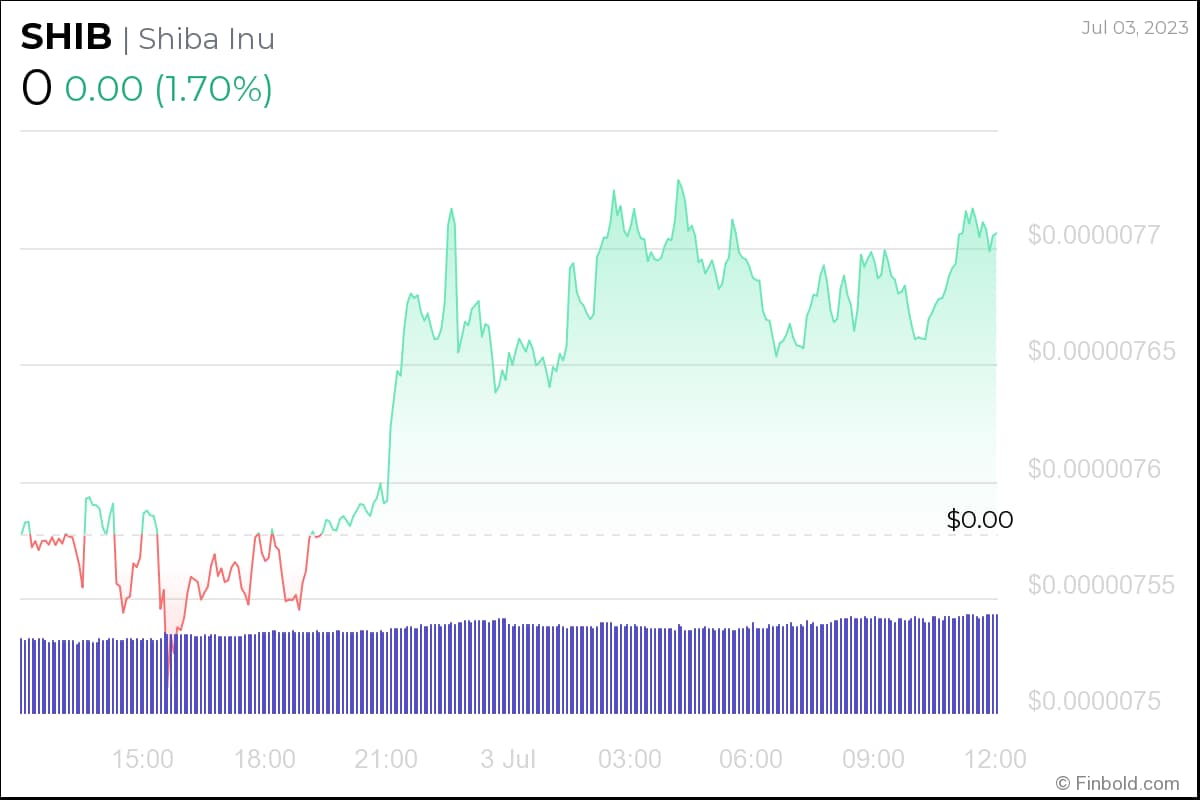Image resolution: width=1200 pixels, height=800 pixels.
Task: Click the large current price digit 0
Action: [36, 89]
